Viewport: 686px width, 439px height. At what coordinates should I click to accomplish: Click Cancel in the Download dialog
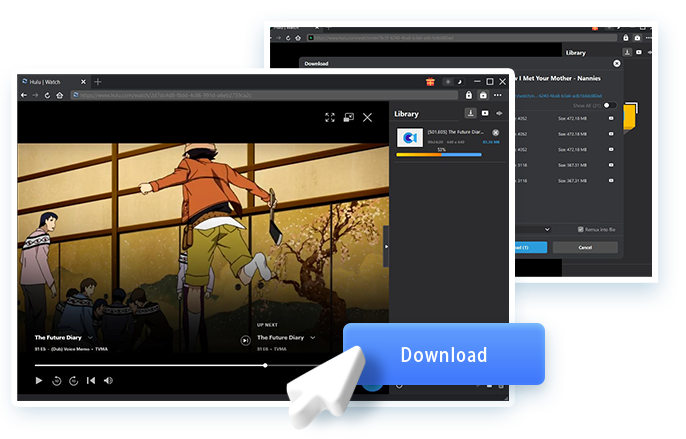coord(585,248)
